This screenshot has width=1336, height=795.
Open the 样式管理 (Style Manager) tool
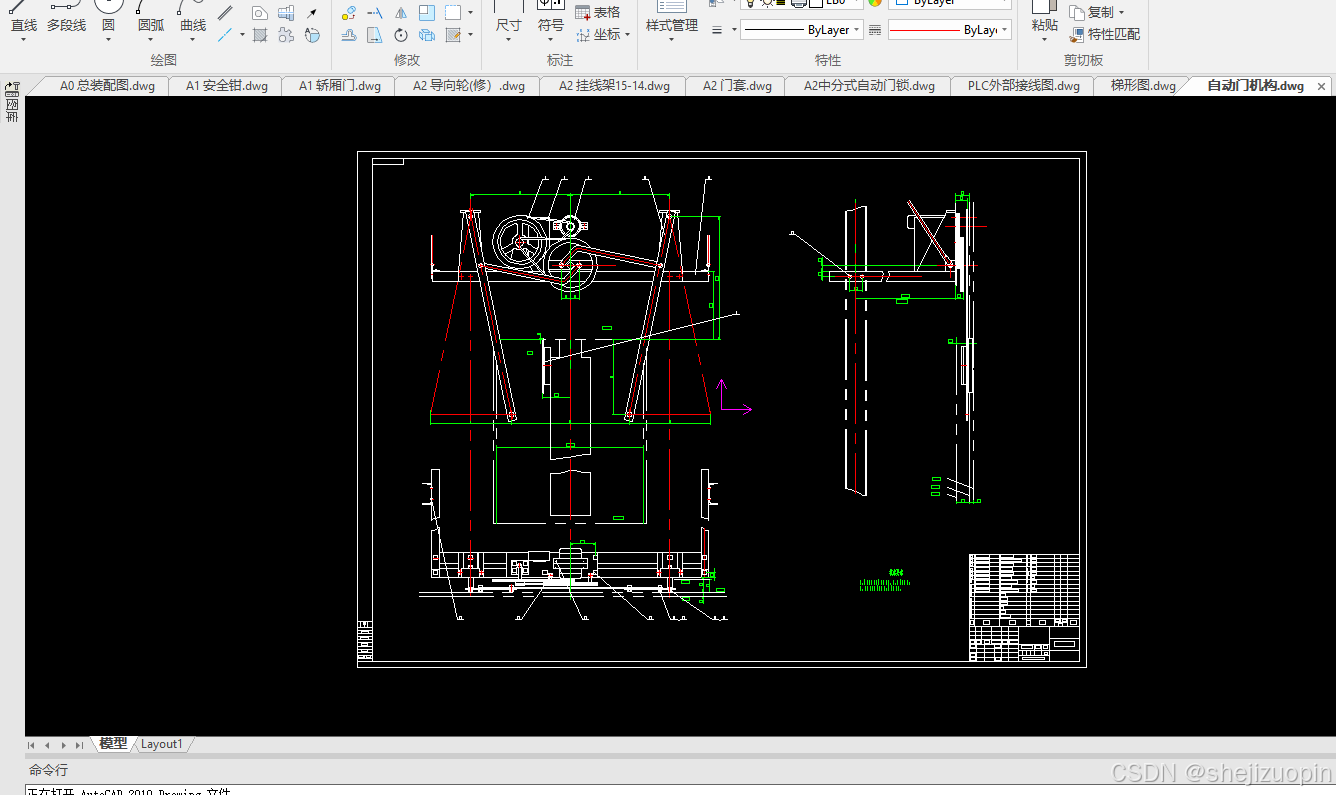coord(671,15)
